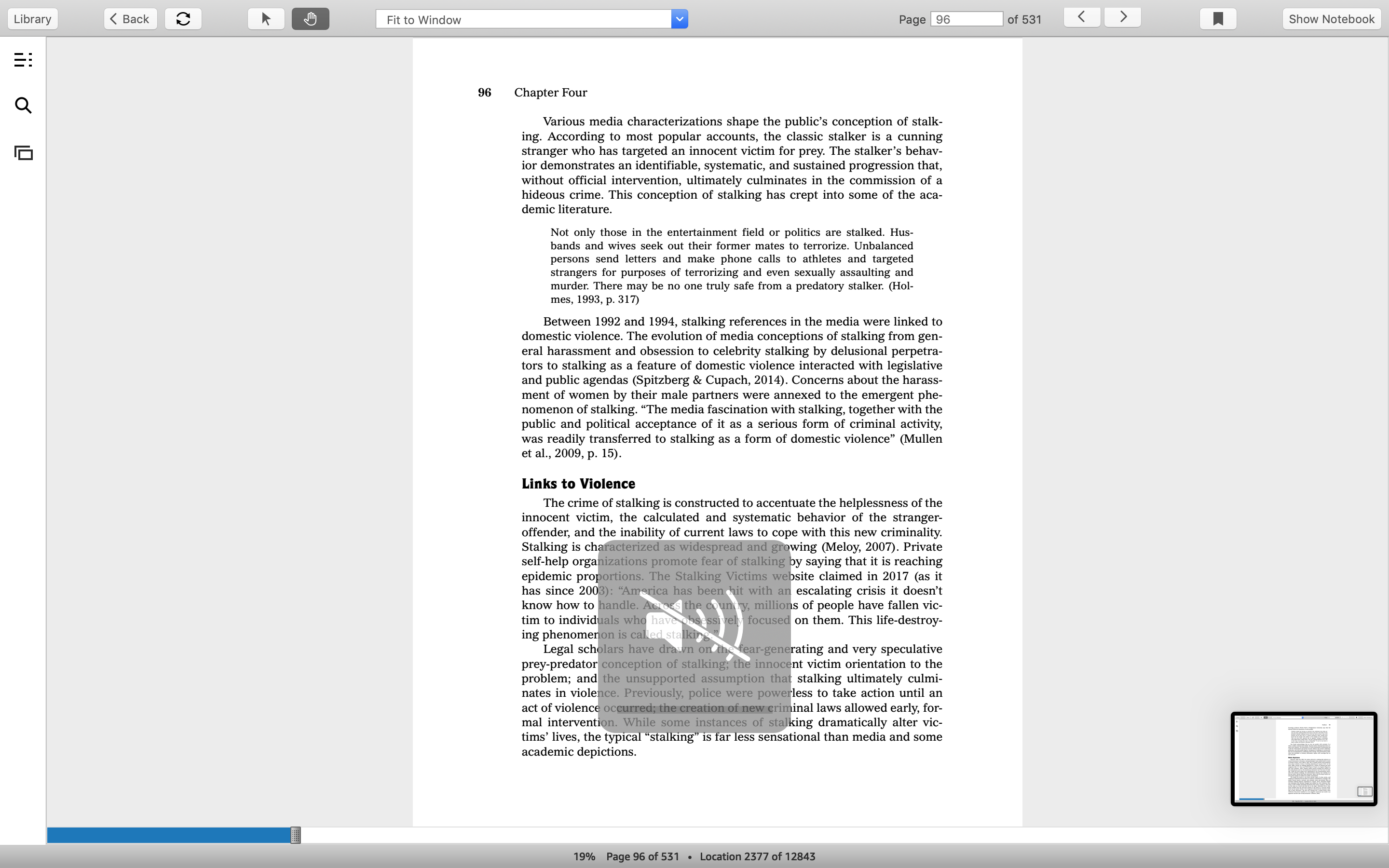The width and height of the screenshot is (1389, 868).
Task: Open the search magnifier in sidebar
Action: click(23, 106)
